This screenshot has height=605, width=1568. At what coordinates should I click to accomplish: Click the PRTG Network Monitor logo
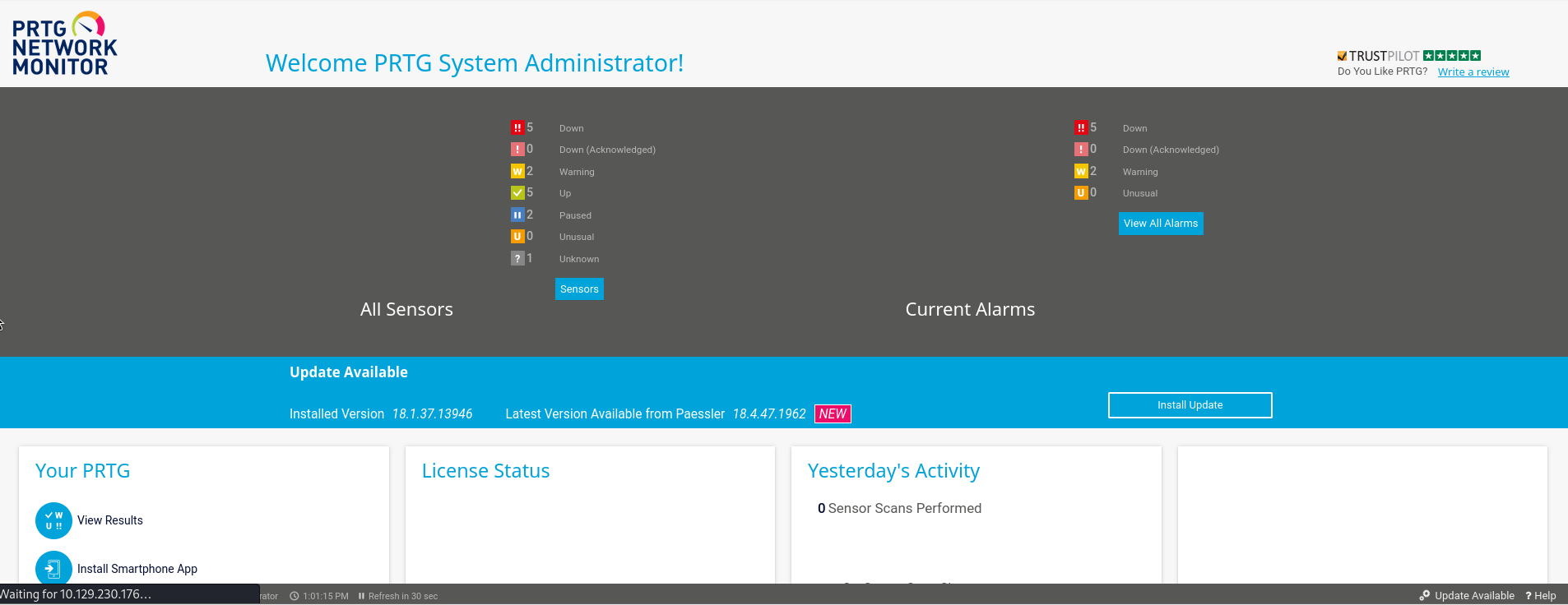(64, 44)
